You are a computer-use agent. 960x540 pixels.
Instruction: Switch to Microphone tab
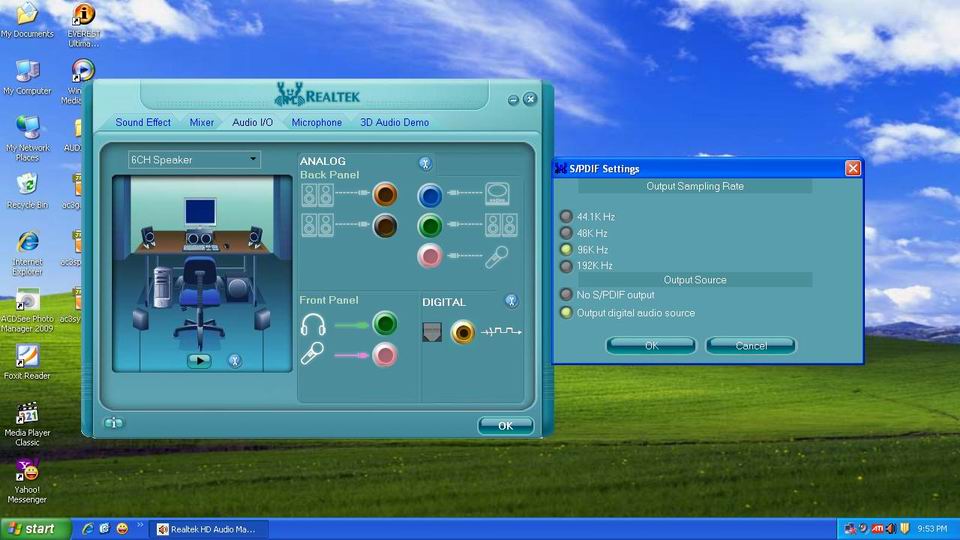point(317,122)
